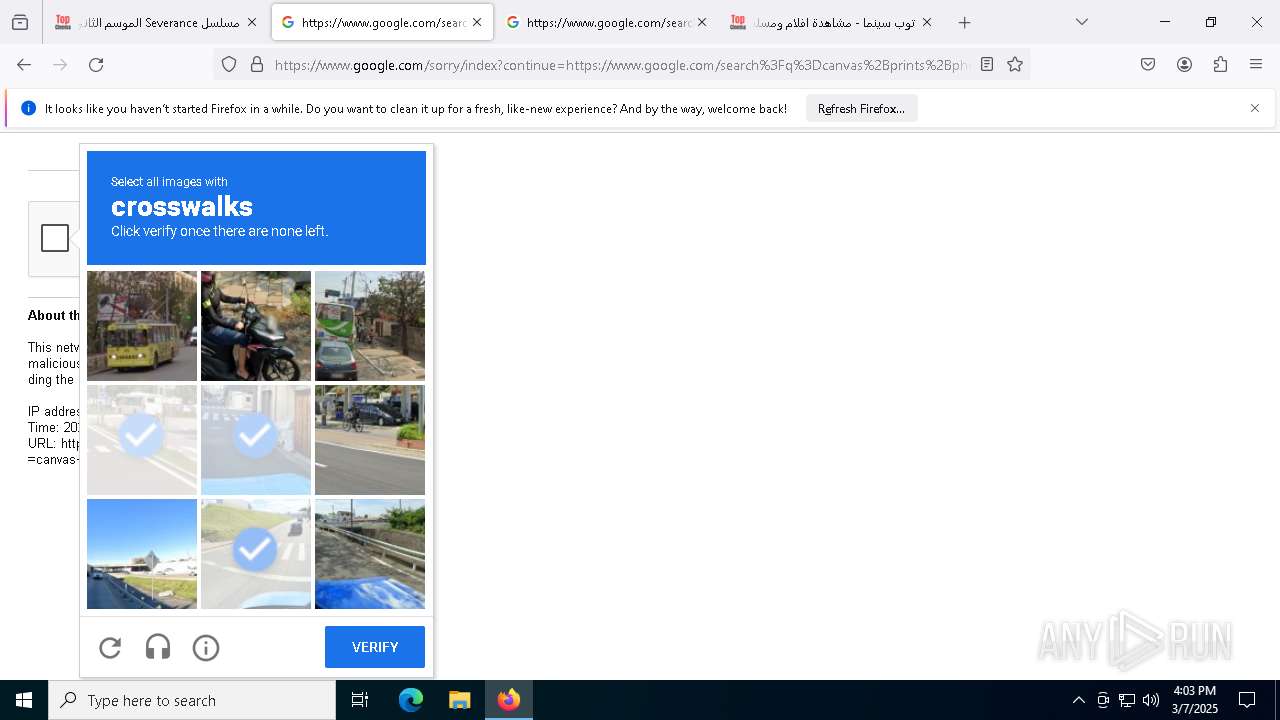Close the second Google search tab
The image size is (1280, 720).
[x=702, y=22]
